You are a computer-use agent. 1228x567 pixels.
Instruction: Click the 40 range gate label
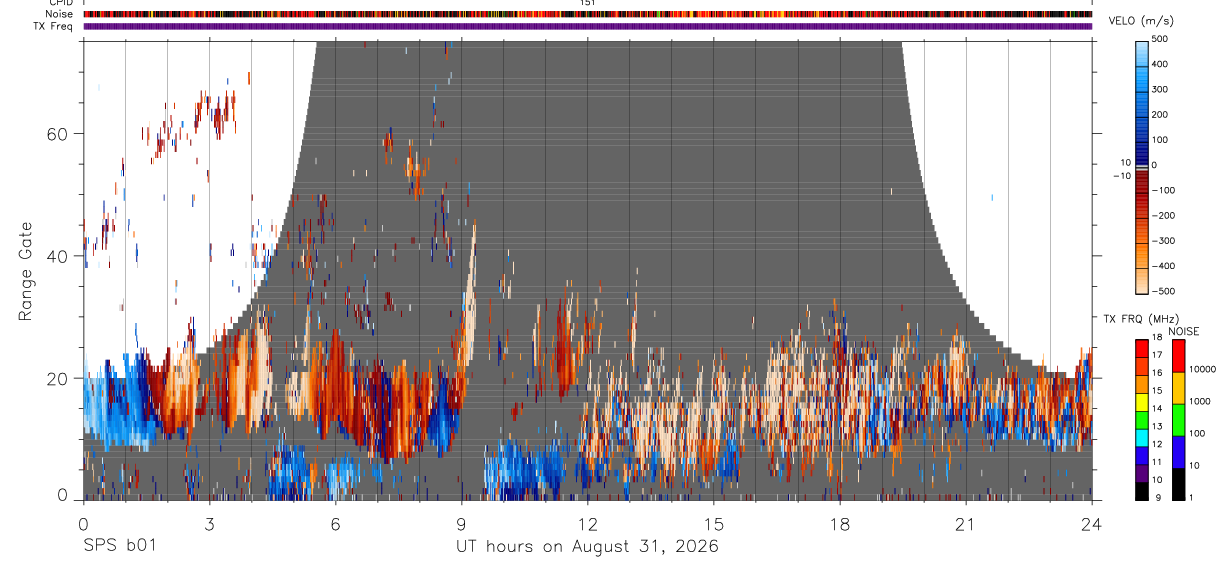(60, 256)
